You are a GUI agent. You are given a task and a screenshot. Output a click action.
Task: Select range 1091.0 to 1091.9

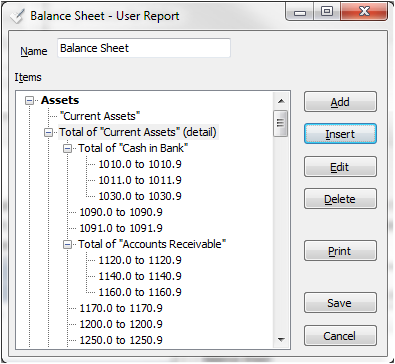point(121,228)
